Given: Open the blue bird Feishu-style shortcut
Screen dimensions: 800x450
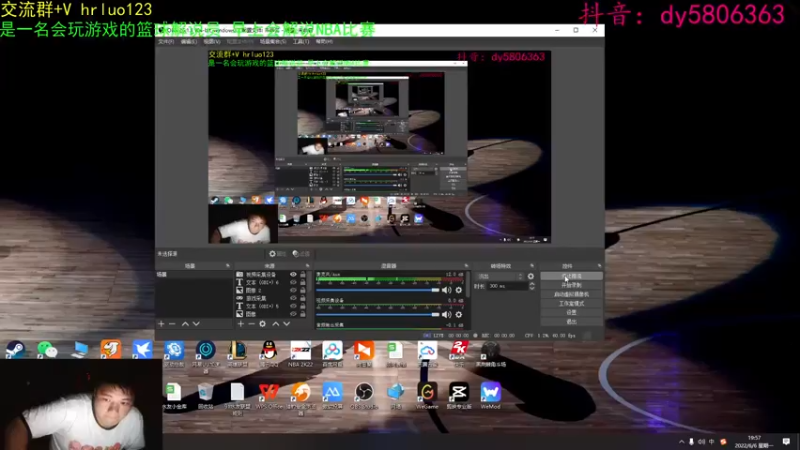Looking at the screenshot, I should [x=142, y=350].
